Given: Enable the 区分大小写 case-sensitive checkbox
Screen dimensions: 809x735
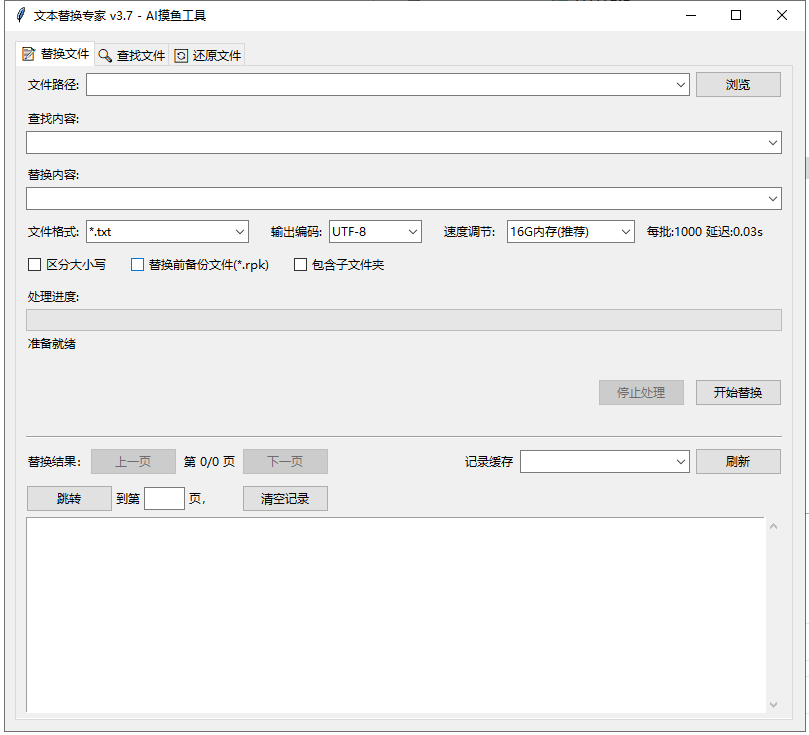Looking at the screenshot, I should pyautogui.click(x=33, y=264).
